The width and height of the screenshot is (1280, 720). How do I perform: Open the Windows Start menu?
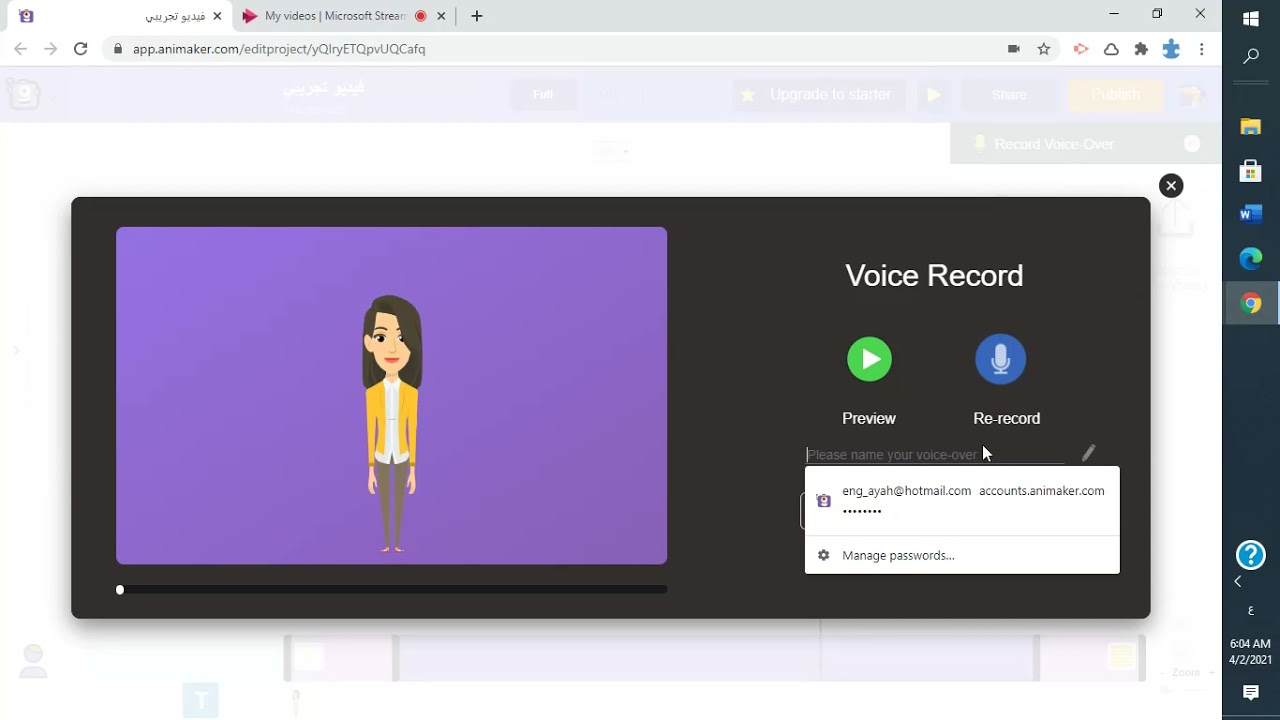click(1251, 19)
